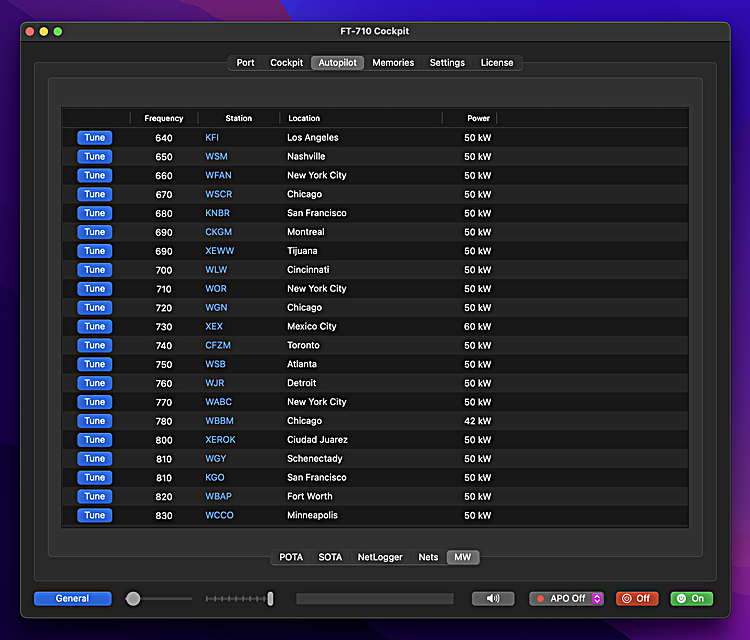
Task: Tune to WGN 720
Action: 95,308
